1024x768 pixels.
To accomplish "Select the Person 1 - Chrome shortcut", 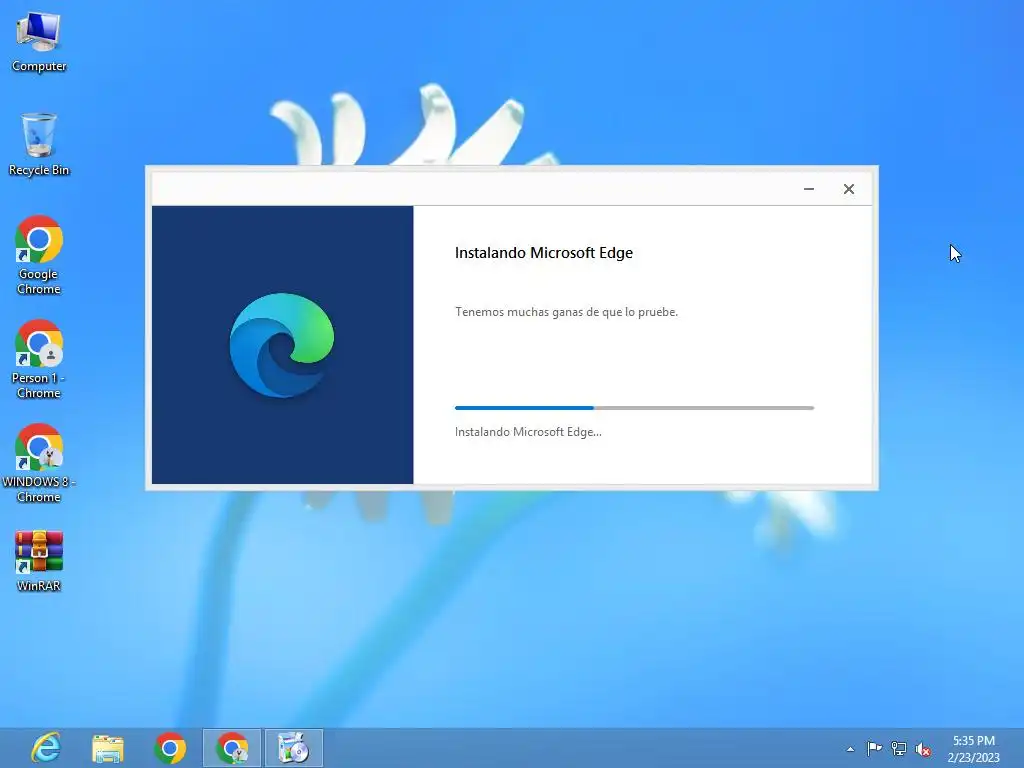I will click(39, 359).
